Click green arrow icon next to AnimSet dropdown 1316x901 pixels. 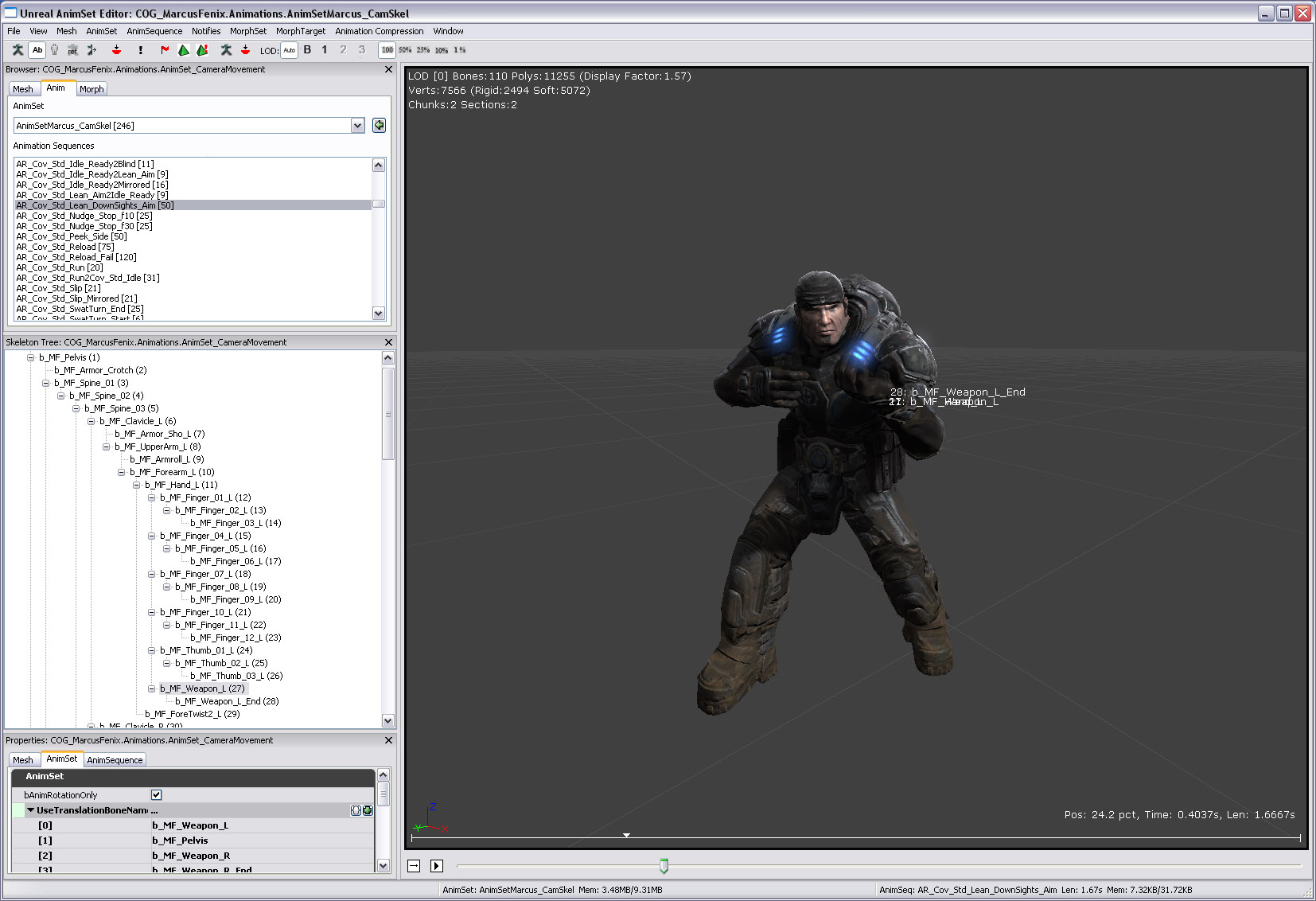(x=379, y=126)
